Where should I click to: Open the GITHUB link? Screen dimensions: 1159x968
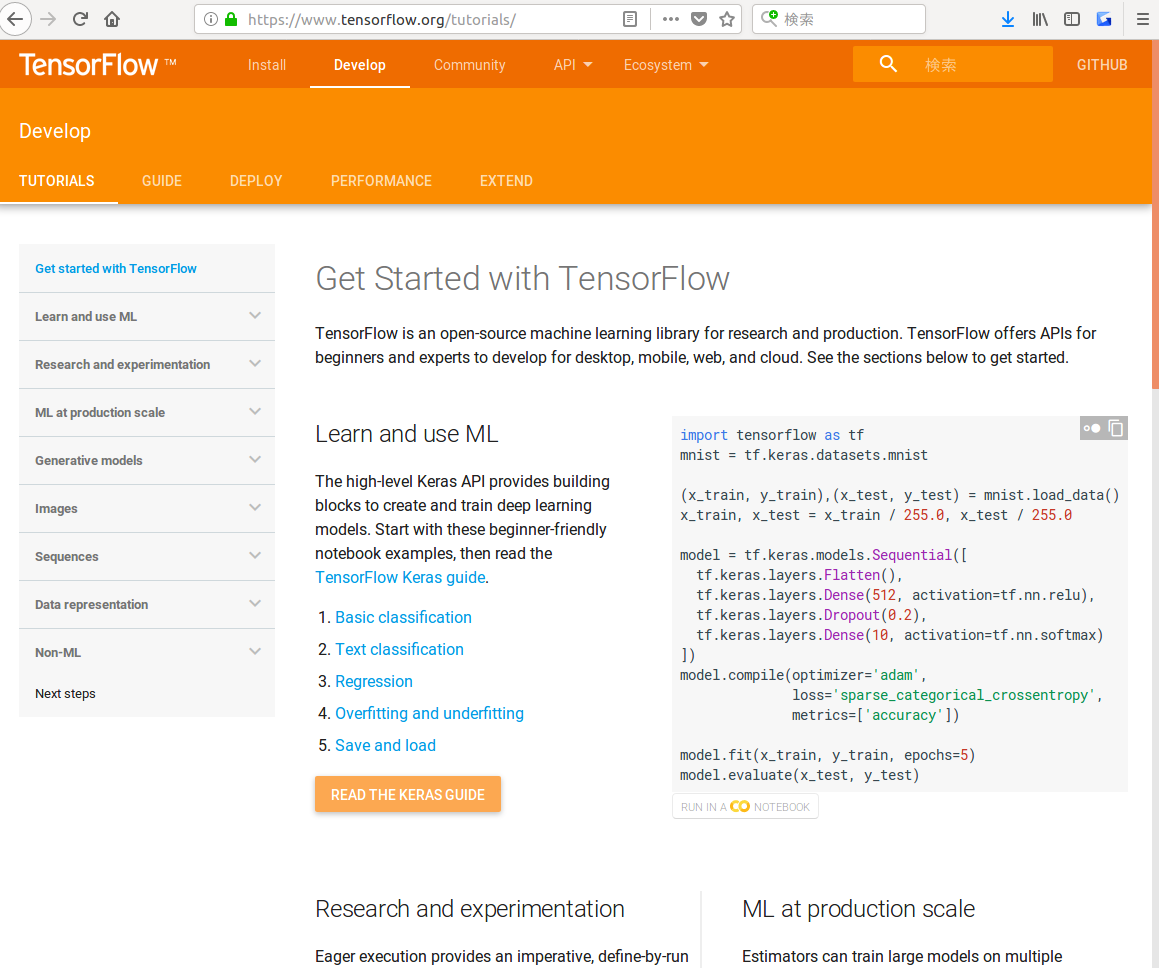(x=1101, y=65)
